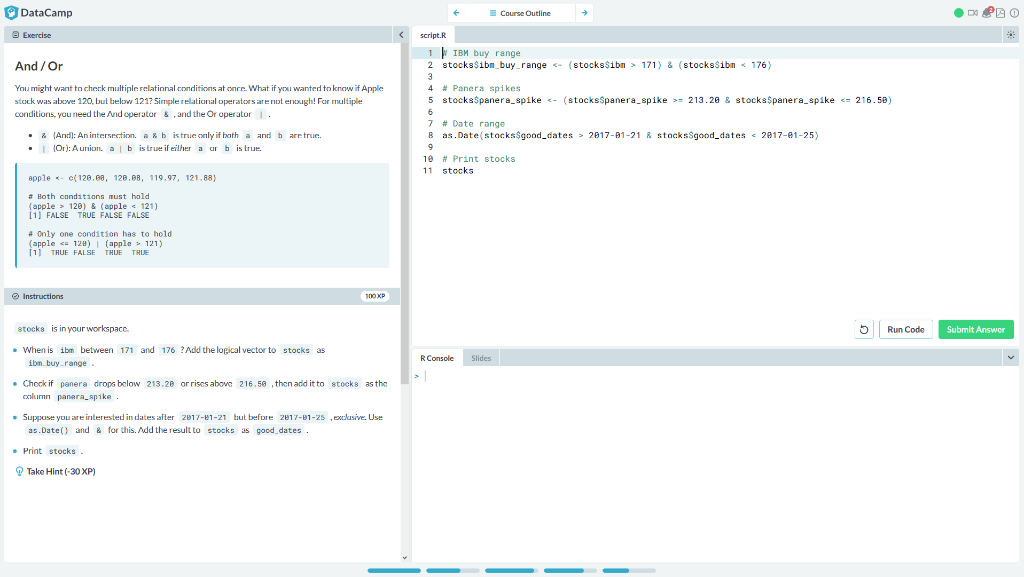Expand the R Console panel options chevron
Viewport: 1024px width, 577px height.
coord(1012,356)
